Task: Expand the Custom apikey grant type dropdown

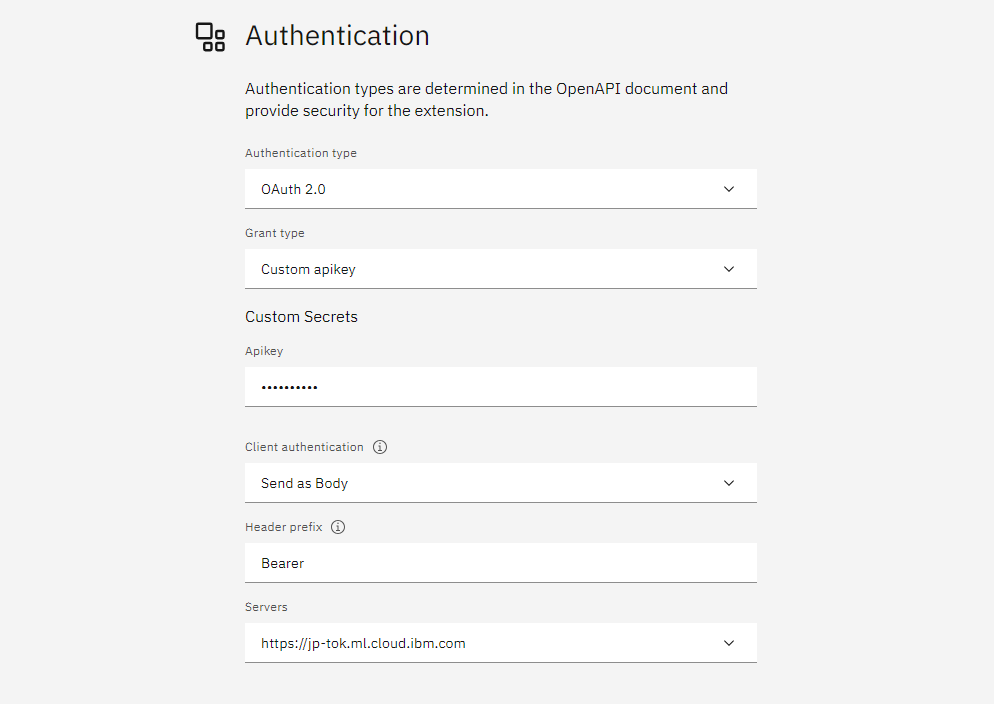Action: [x=500, y=269]
